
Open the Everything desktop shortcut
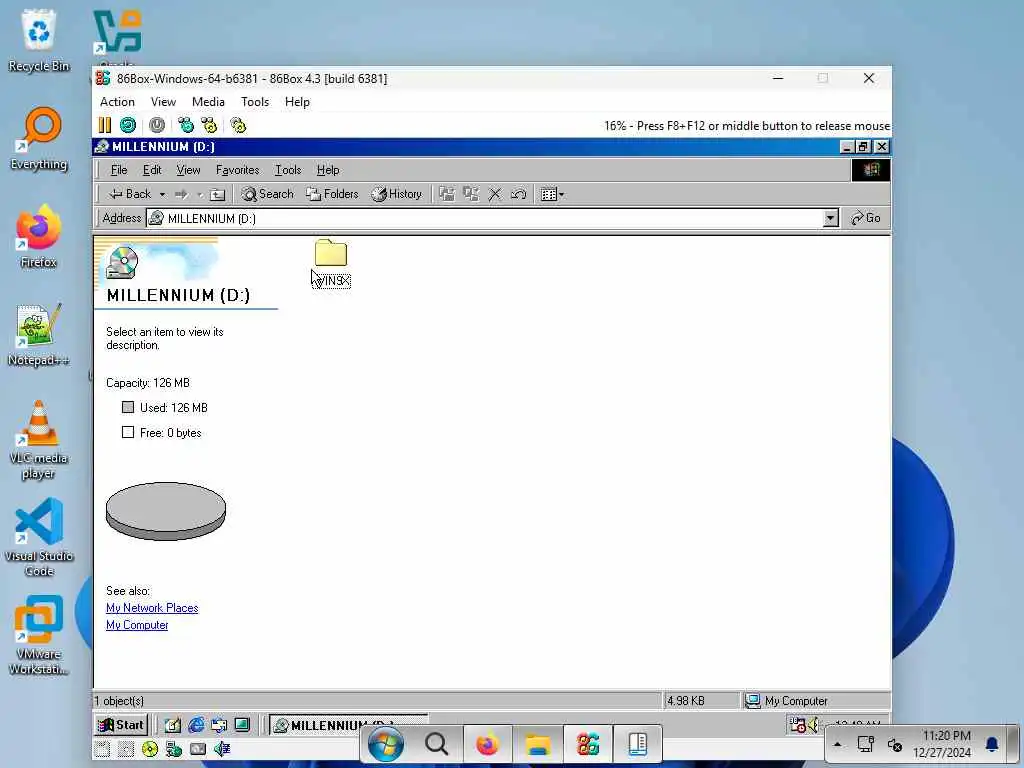[x=39, y=139]
